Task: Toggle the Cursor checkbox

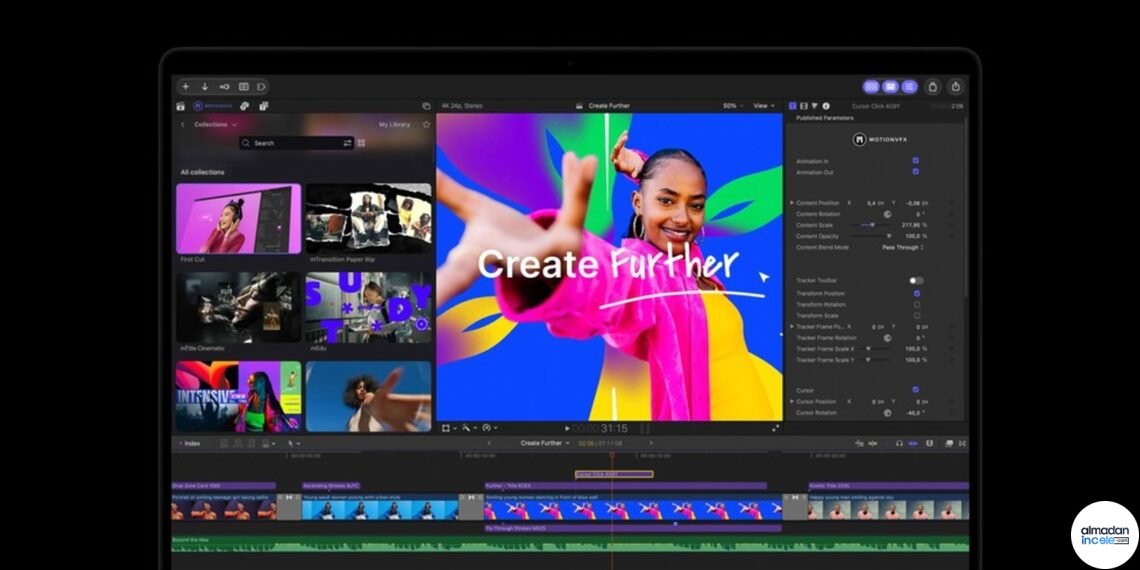Action: pyautogui.click(x=915, y=390)
